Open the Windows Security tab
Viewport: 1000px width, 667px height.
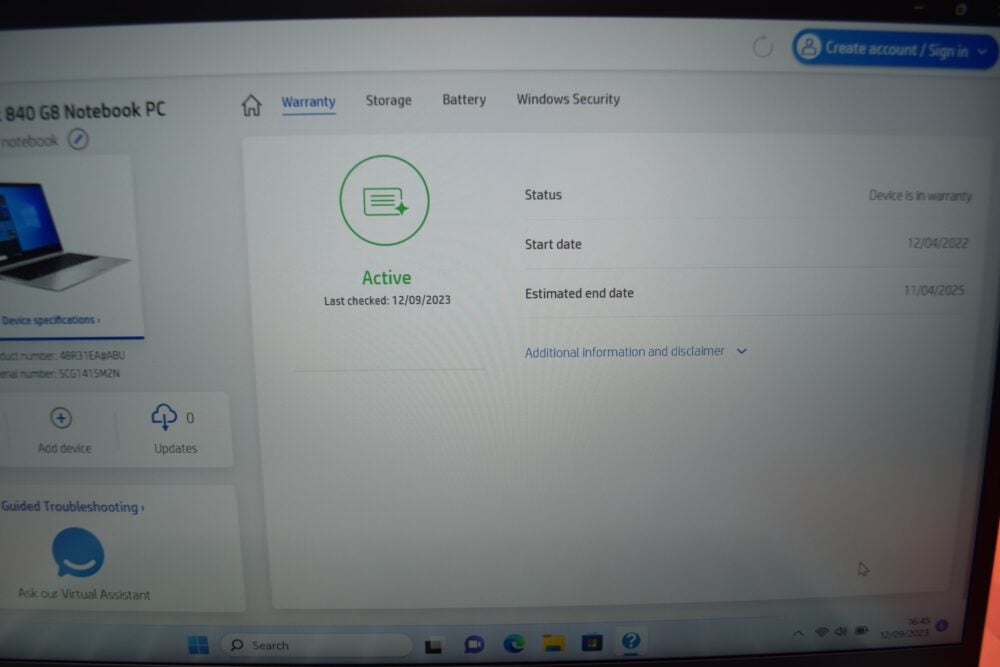coord(568,99)
